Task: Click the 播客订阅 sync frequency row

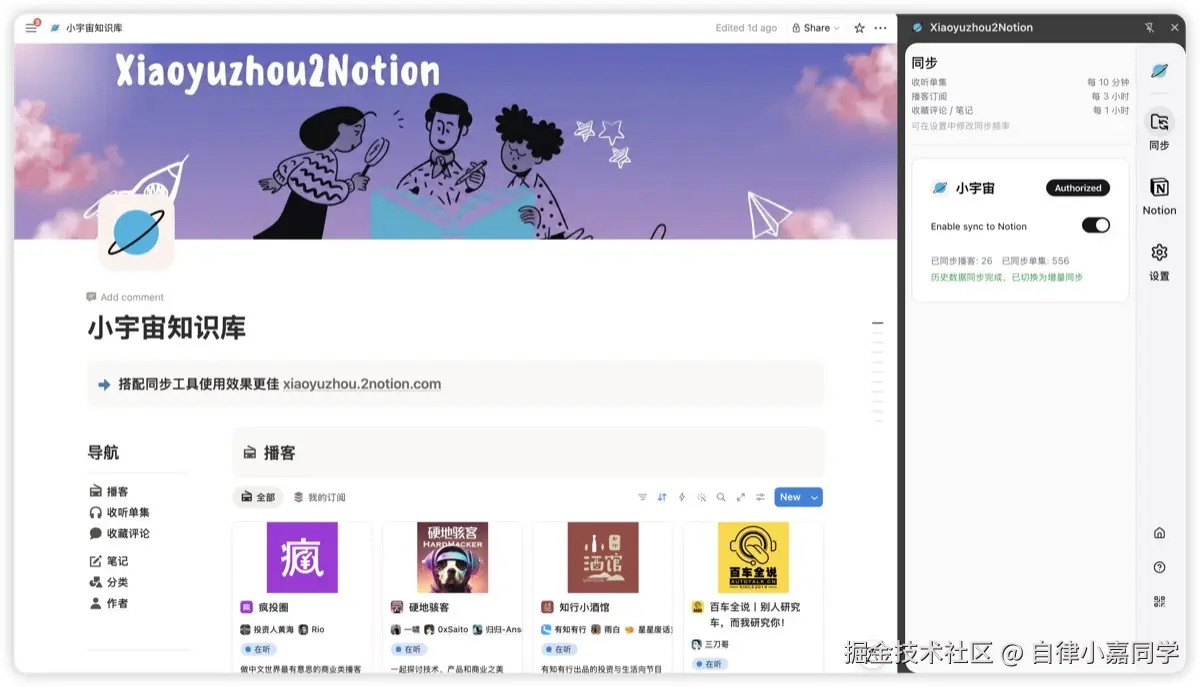Action: click(x=1020, y=96)
